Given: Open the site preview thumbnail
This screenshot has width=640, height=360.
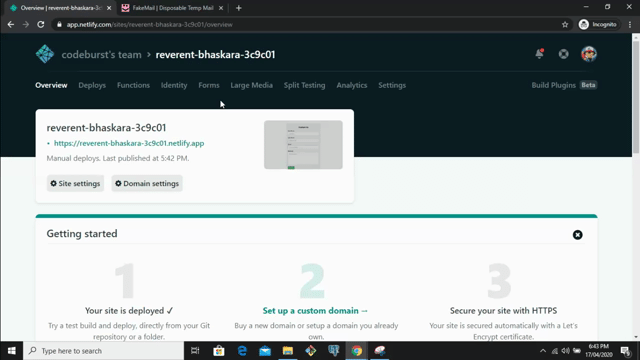Looking at the screenshot, I should [303, 144].
